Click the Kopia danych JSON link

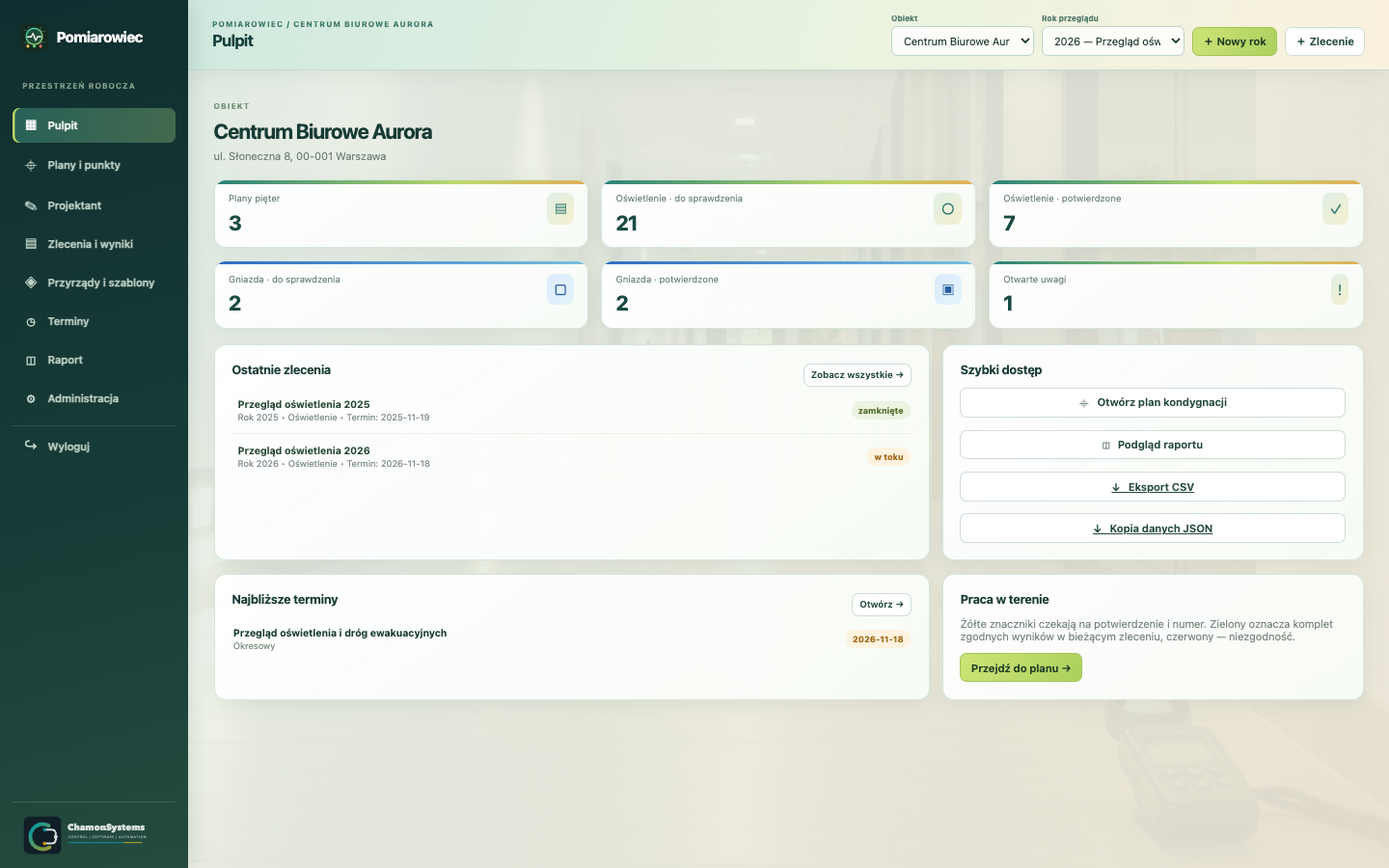coord(1153,529)
